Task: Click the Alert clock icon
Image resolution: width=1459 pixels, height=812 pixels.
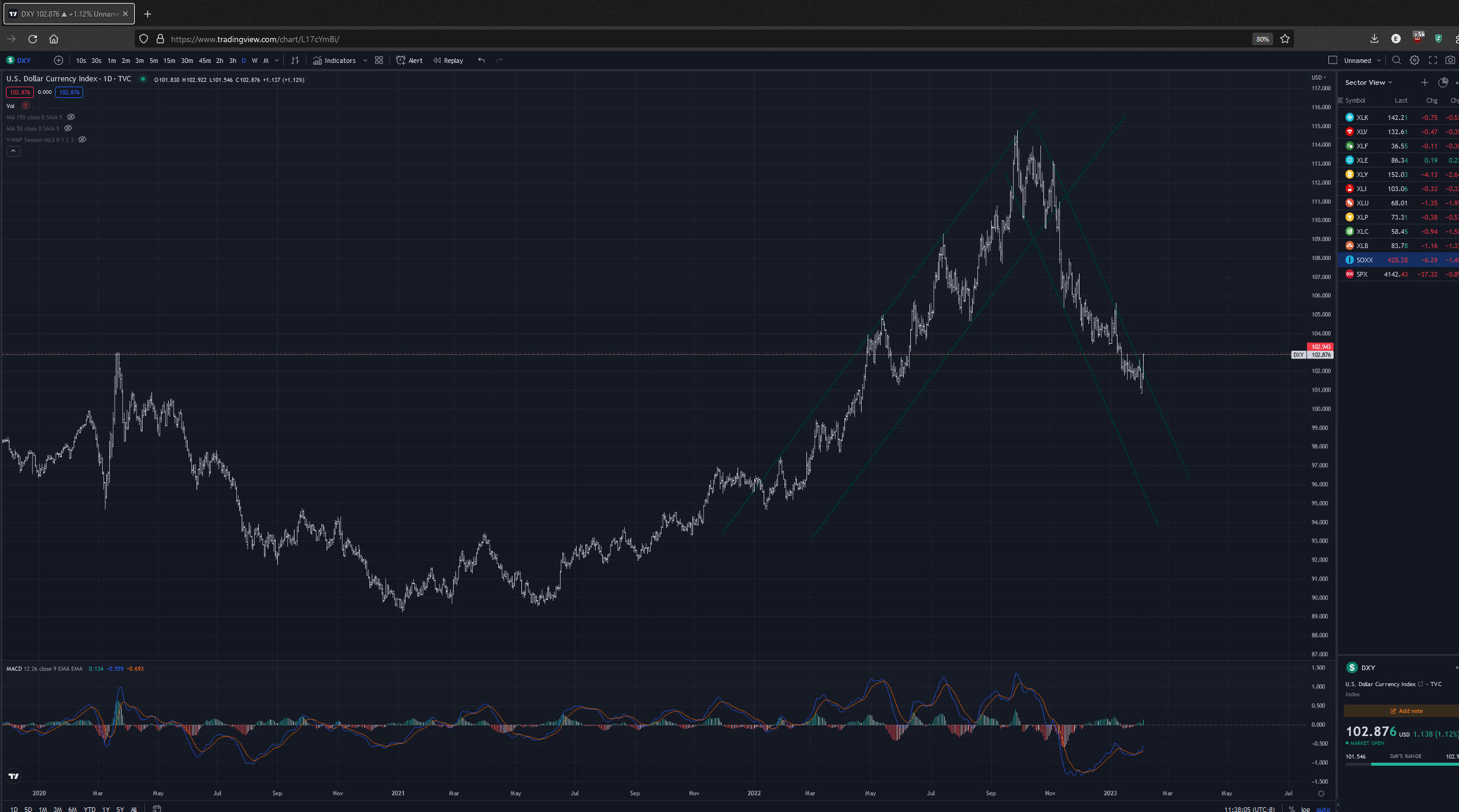Action: click(x=401, y=61)
